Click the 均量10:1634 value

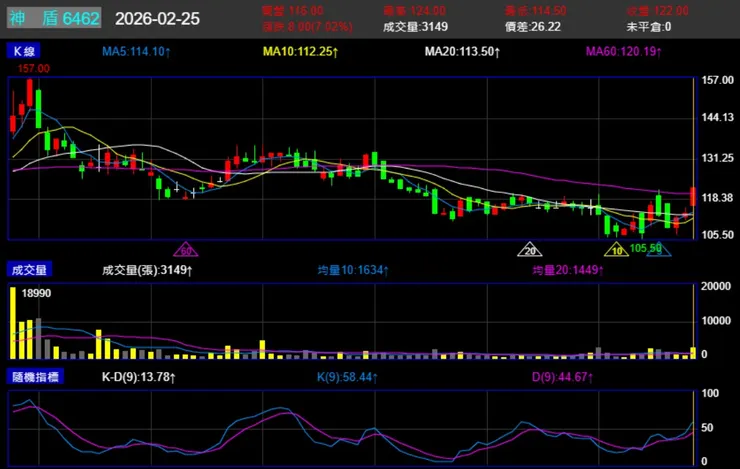(x=353, y=270)
